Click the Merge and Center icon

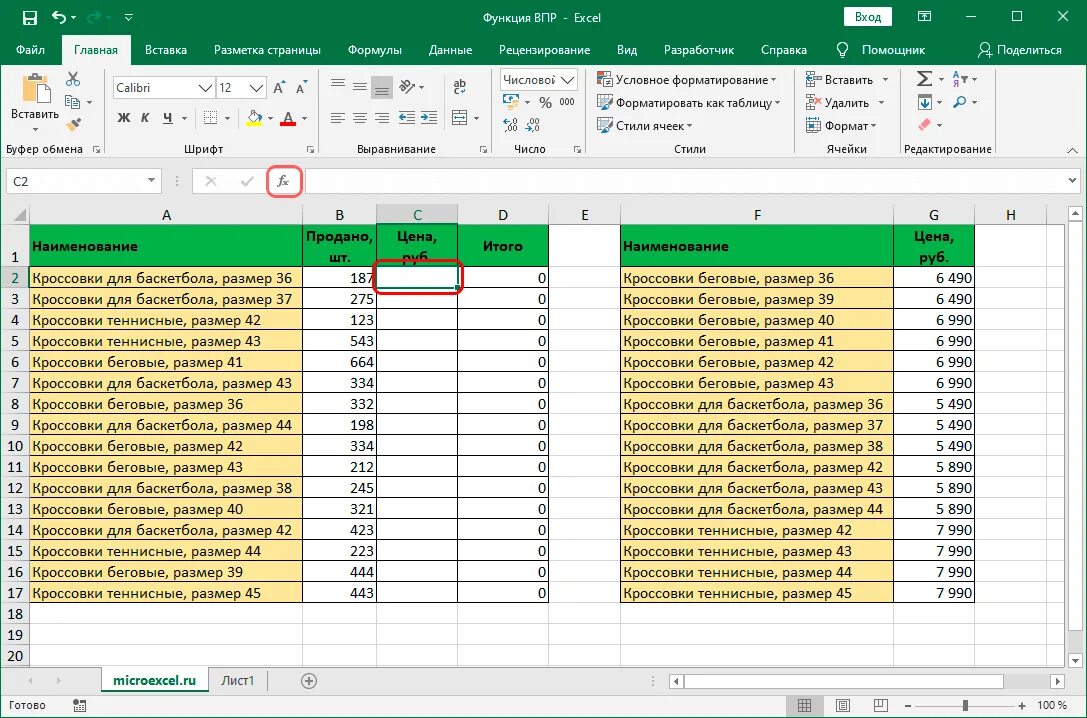pyautogui.click(x=460, y=118)
